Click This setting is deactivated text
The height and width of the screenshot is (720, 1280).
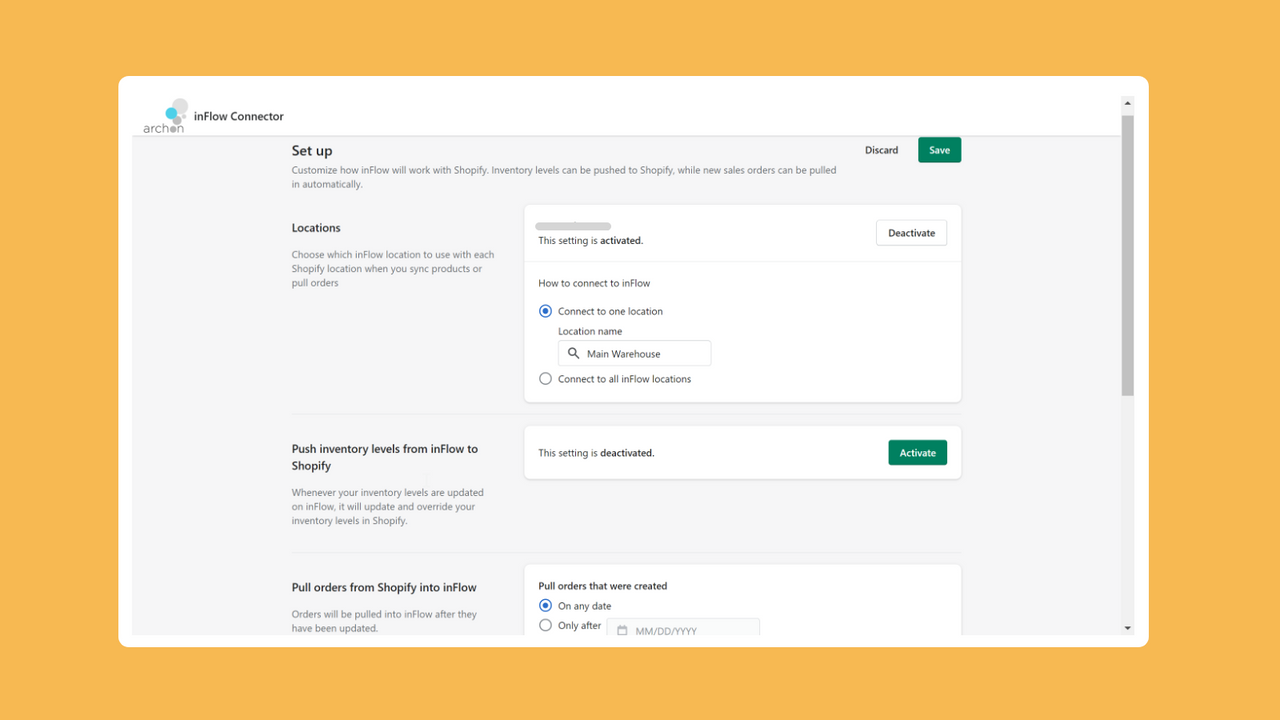(x=596, y=453)
